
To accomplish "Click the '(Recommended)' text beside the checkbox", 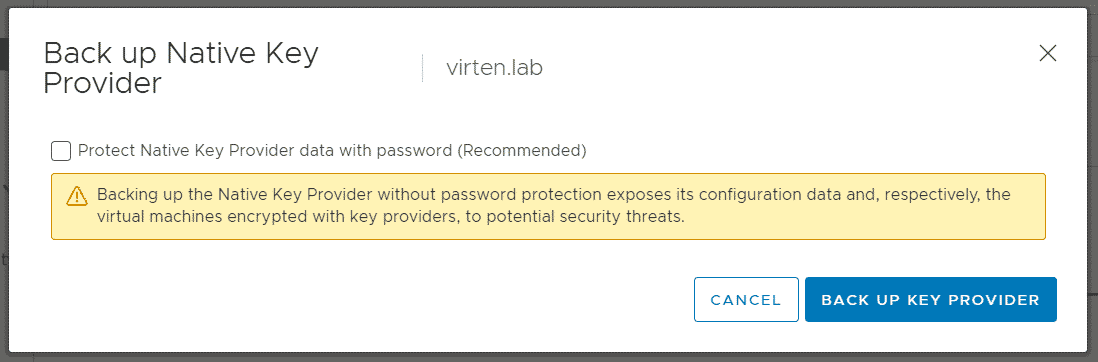I will (x=521, y=151).
